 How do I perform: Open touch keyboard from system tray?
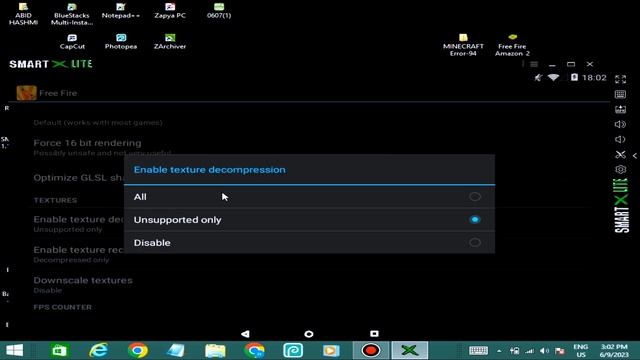pyautogui.click(x=478, y=350)
